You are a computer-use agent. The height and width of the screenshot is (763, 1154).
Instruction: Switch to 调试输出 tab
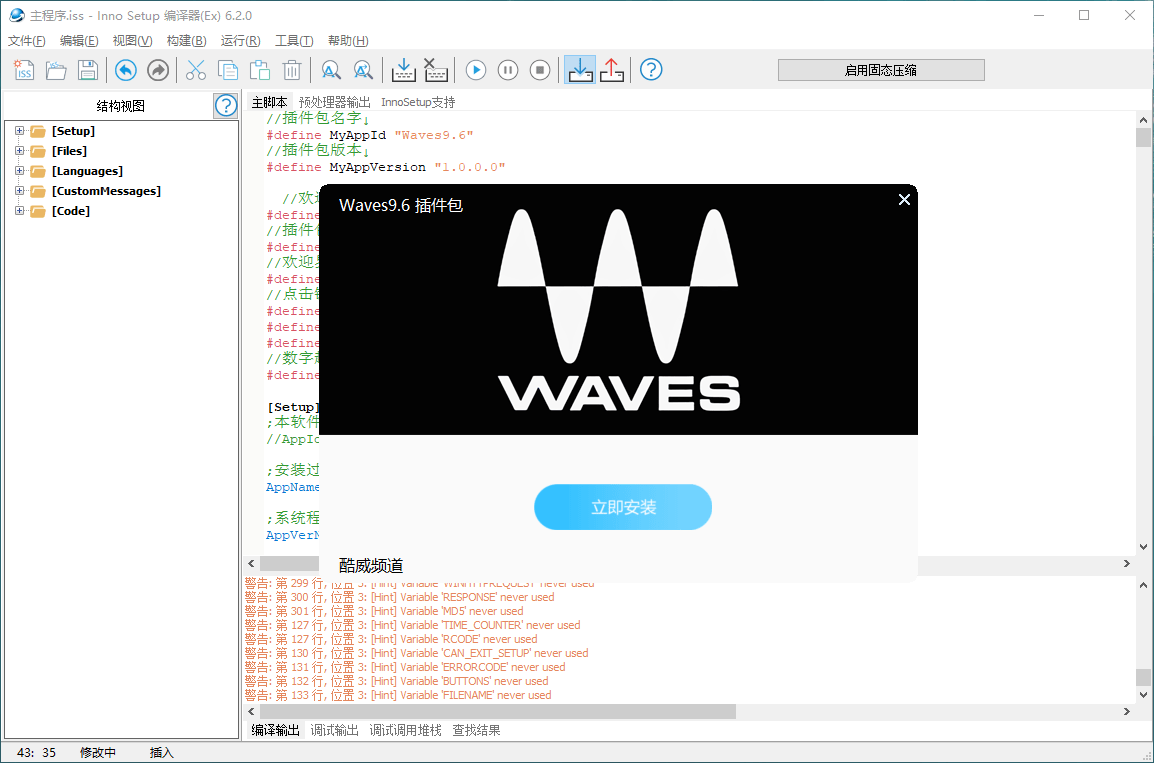[334, 730]
